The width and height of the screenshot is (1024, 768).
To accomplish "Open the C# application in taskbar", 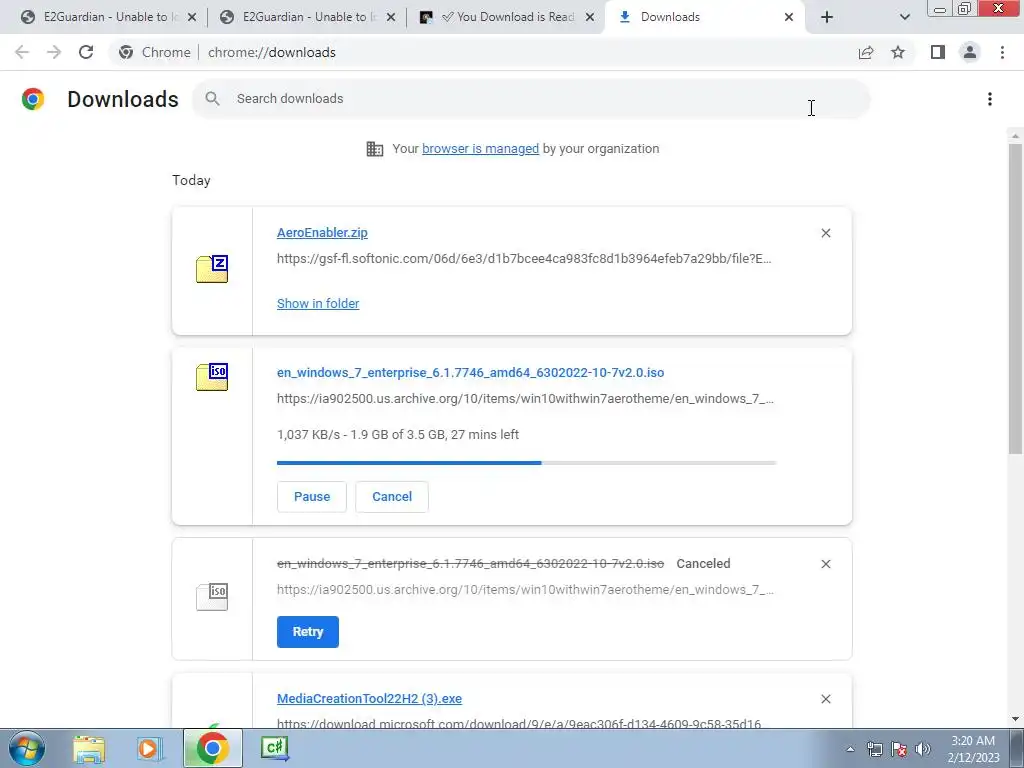I will click(x=274, y=748).
